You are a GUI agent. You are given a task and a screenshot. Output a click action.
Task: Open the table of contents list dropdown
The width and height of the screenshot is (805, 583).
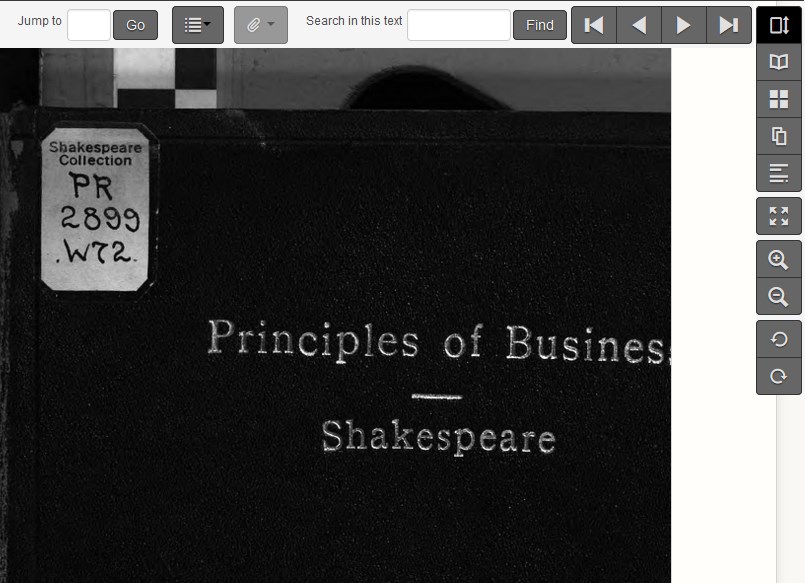tap(198, 25)
